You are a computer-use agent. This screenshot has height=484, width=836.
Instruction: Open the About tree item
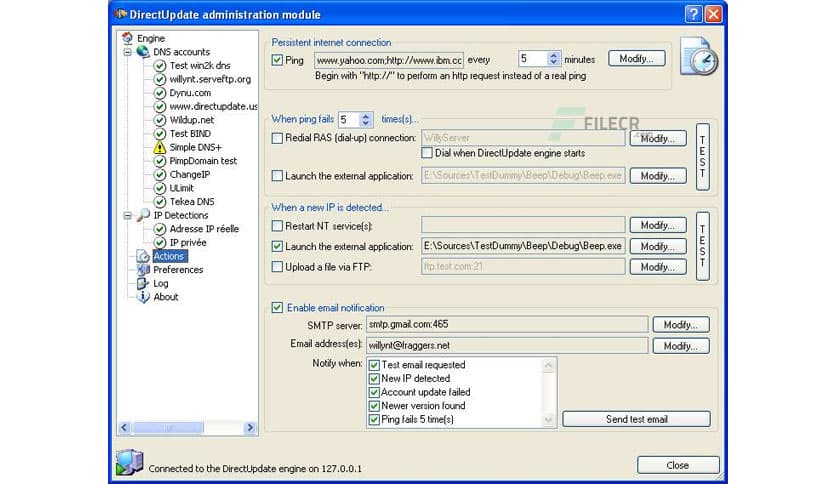(x=166, y=297)
